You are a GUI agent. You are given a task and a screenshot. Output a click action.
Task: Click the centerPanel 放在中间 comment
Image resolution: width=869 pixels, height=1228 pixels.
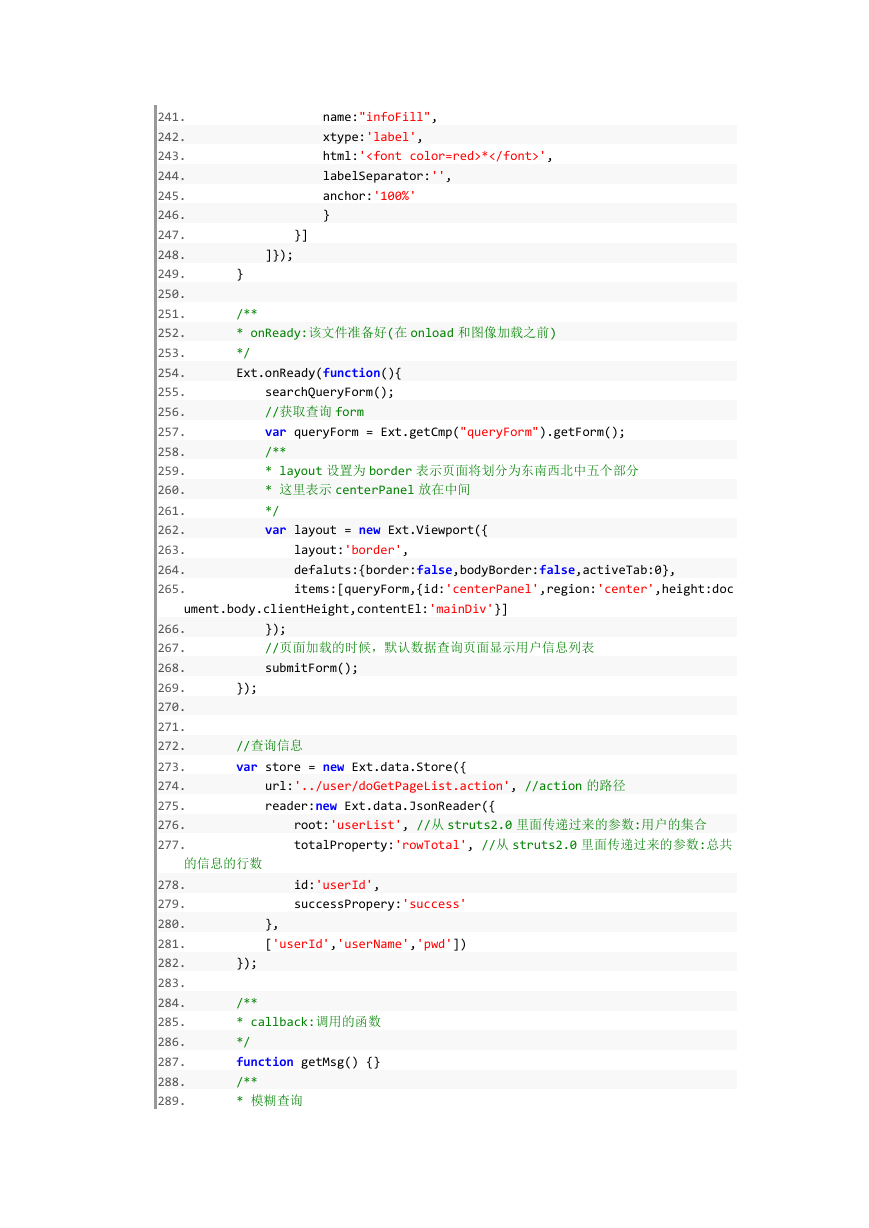coord(367,490)
